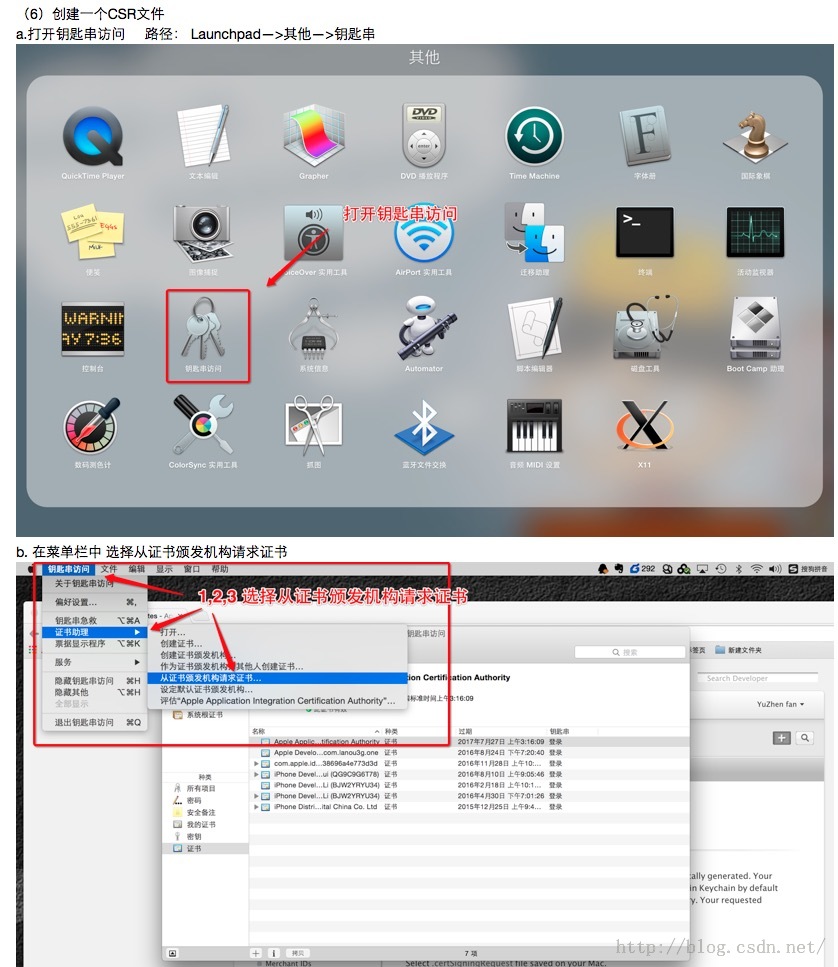Expand the 服务 submenu

point(94,662)
